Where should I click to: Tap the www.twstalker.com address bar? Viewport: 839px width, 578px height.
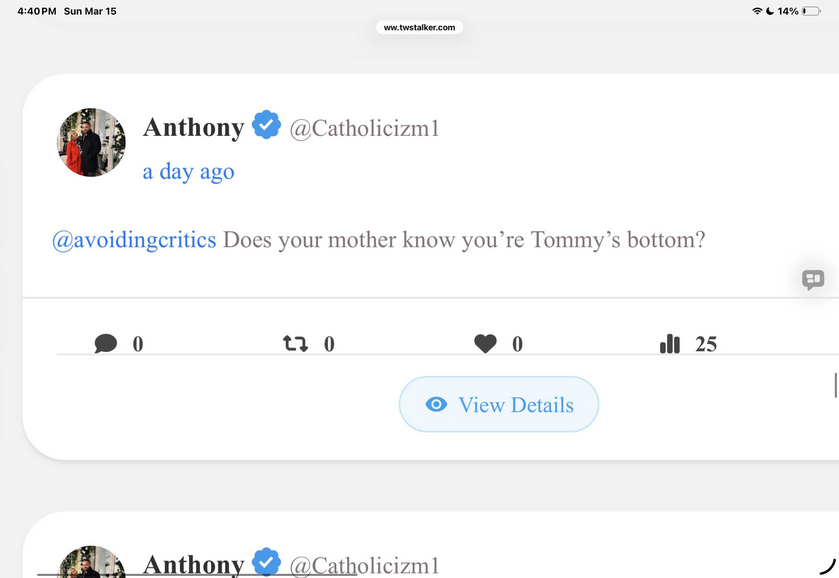point(419,28)
